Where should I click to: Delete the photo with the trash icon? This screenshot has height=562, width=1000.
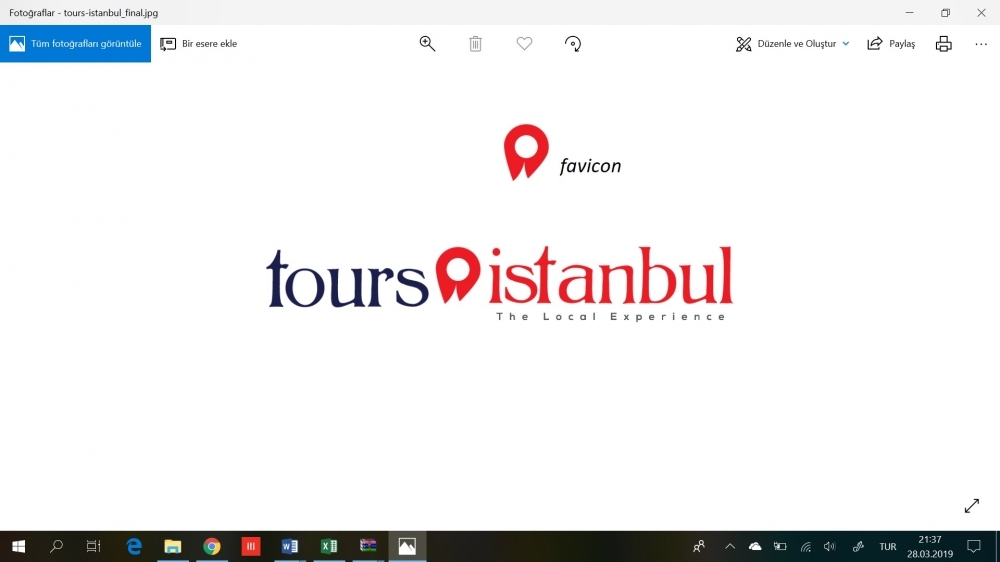(476, 44)
